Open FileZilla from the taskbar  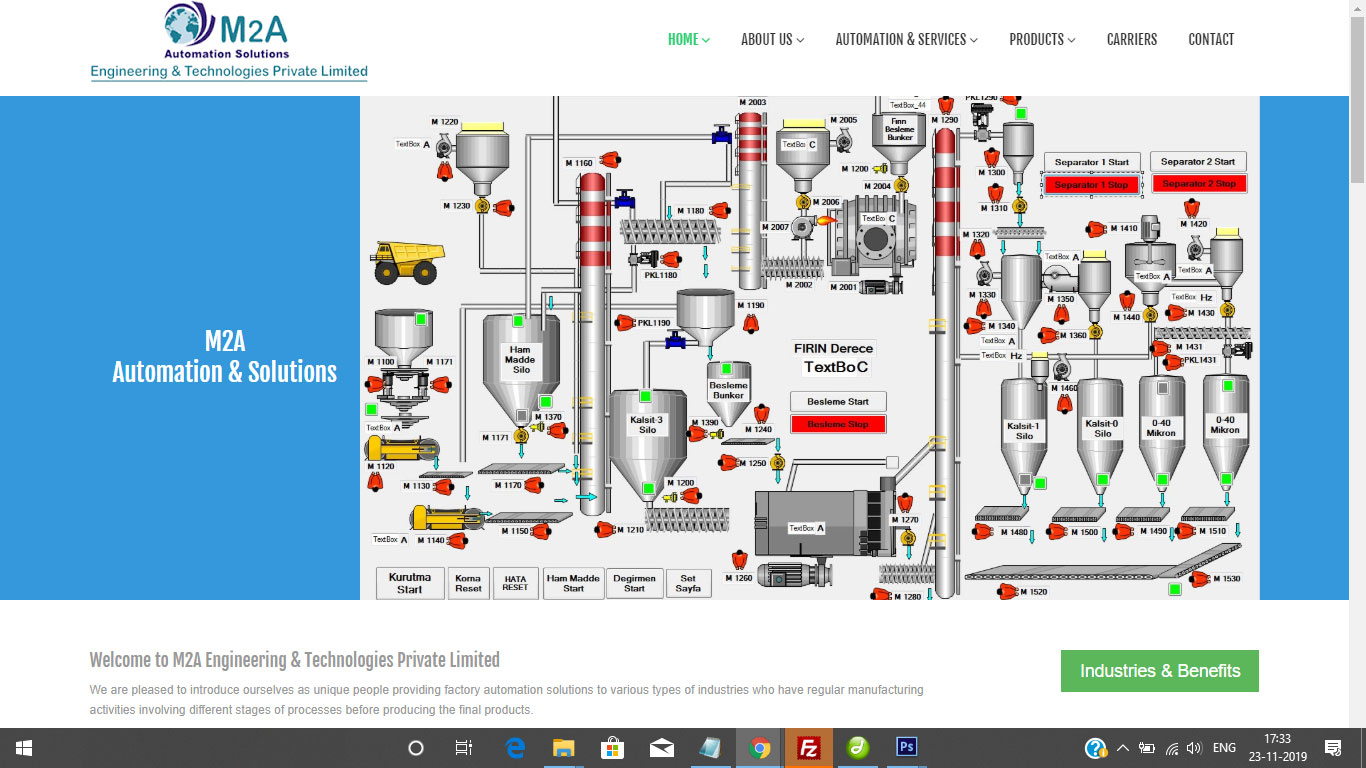(809, 748)
